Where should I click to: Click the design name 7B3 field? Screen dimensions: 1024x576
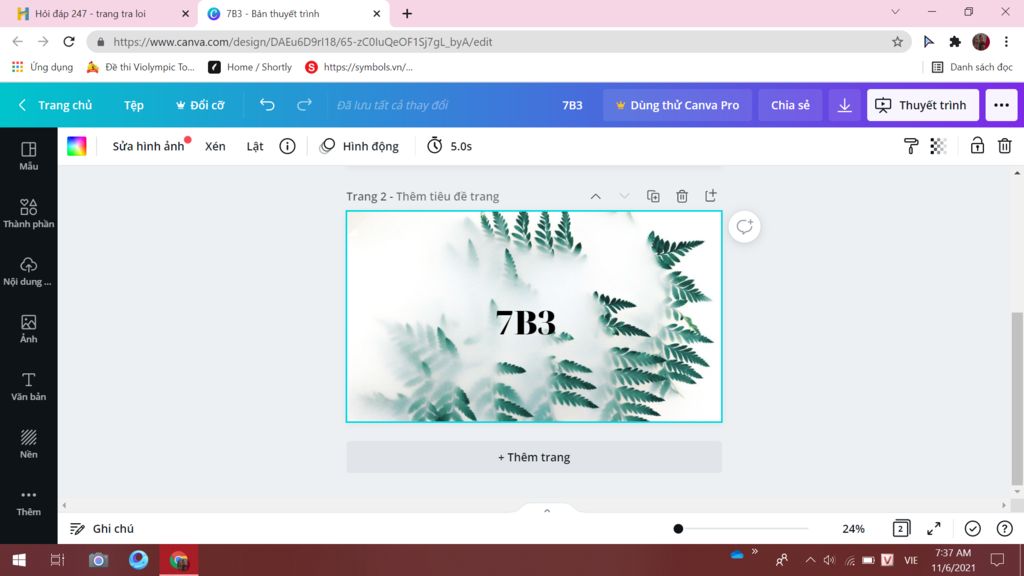click(572, 105)
